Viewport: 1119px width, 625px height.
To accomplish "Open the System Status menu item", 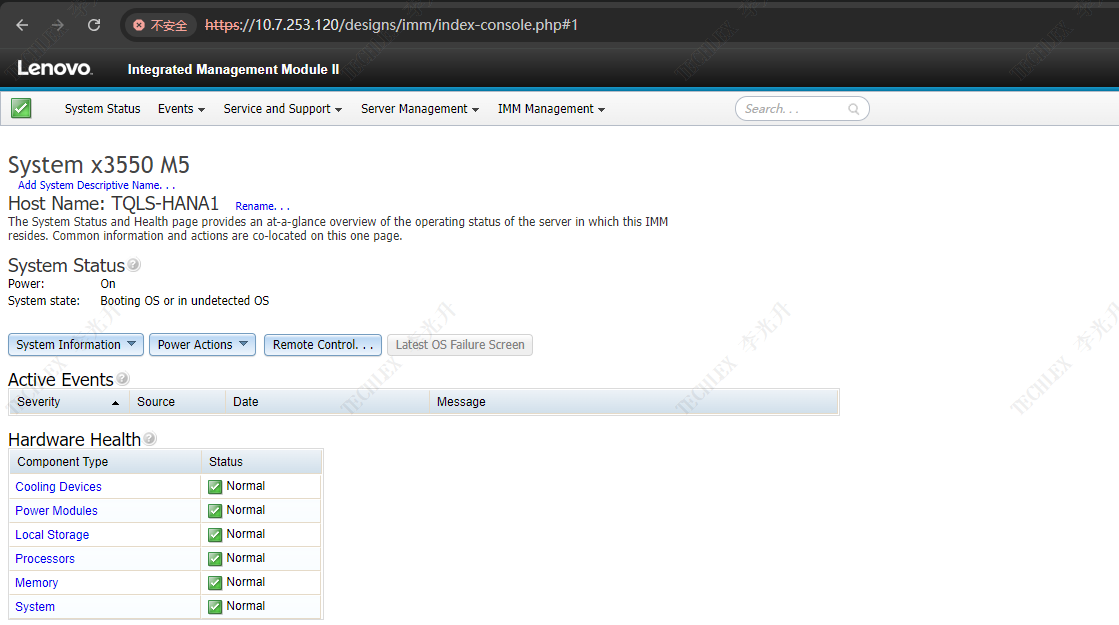I will (103, 108).
